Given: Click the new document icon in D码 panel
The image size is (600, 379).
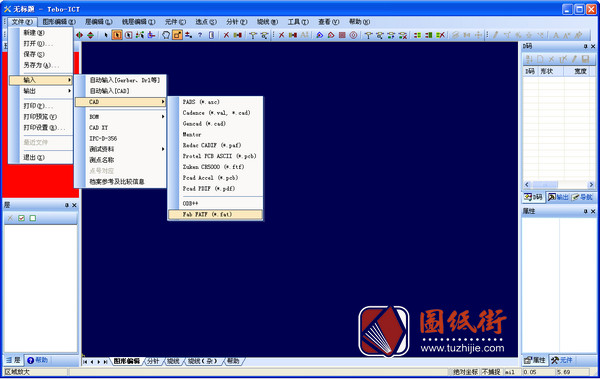Looking at the screenshot, I should pos(540,59).
